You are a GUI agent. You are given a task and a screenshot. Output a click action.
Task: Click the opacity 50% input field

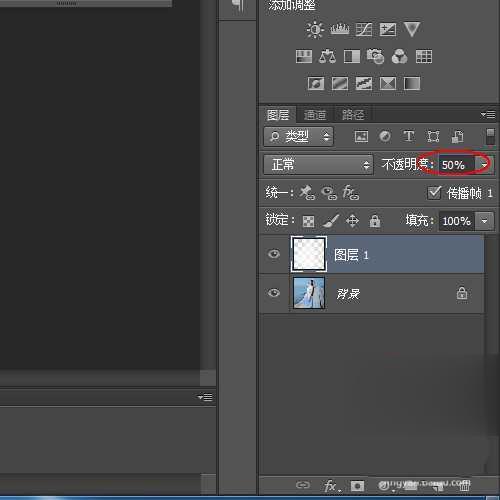tap(457, 165)
